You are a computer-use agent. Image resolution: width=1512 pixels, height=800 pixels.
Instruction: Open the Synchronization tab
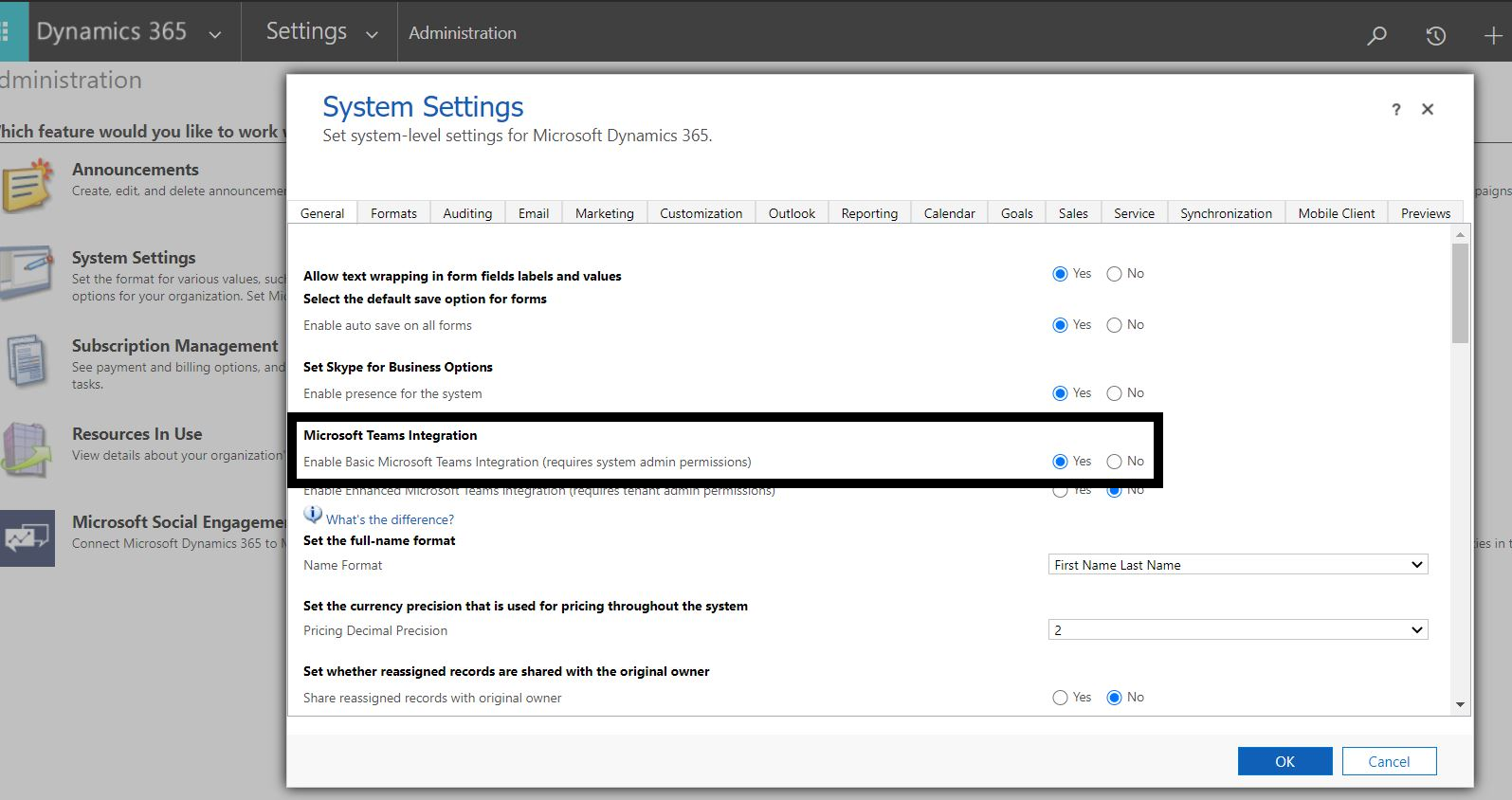(1226, 213)
